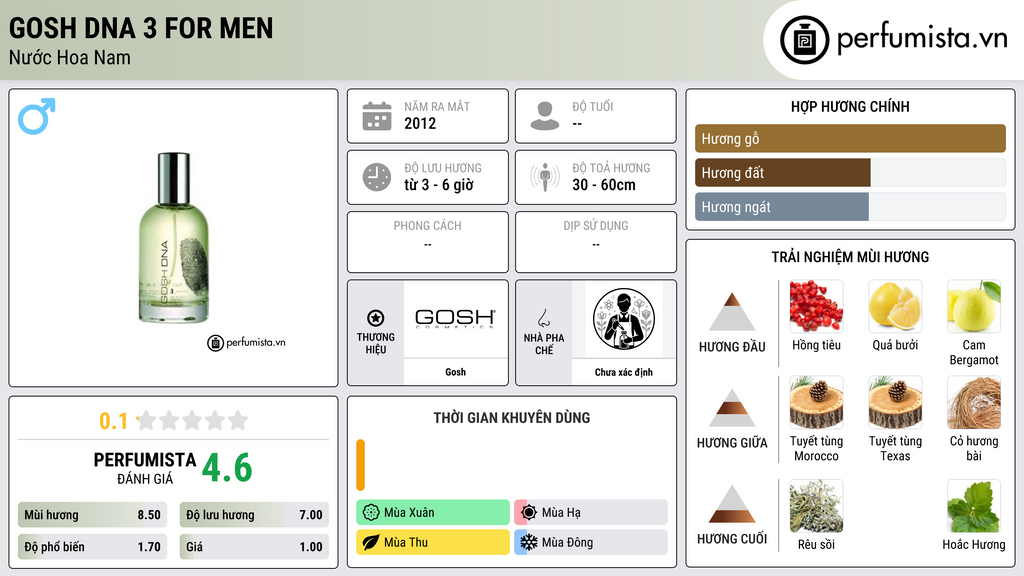Click the GOSH cosmetics brand logo

[x=455, y=318]
